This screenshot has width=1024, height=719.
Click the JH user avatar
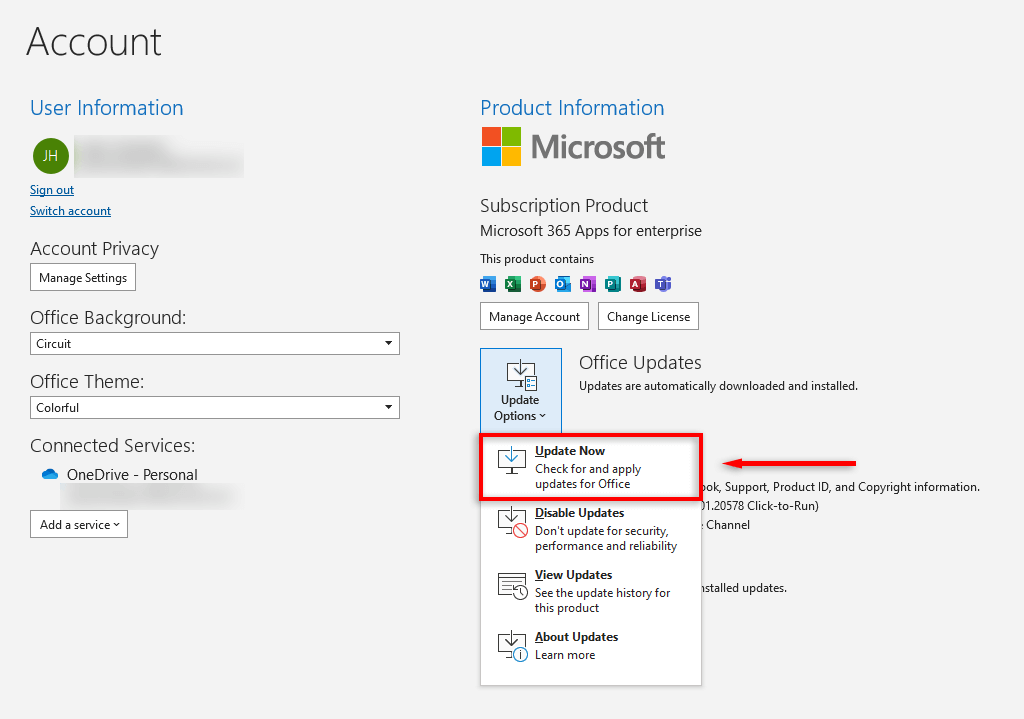[x=51, y=156]
